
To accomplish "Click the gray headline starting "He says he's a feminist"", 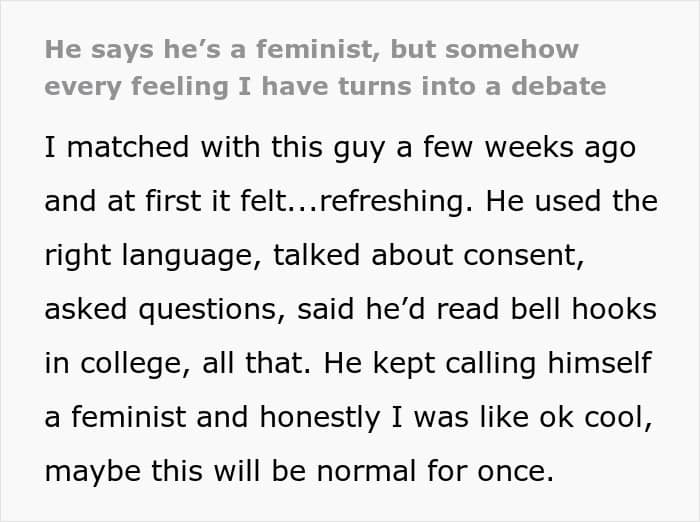I will click(x=311, y=50).
